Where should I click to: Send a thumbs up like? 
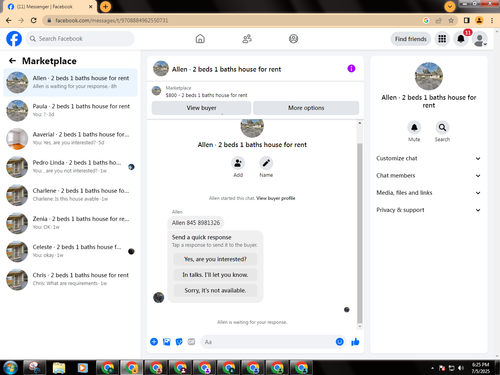(x=355, y=342)
